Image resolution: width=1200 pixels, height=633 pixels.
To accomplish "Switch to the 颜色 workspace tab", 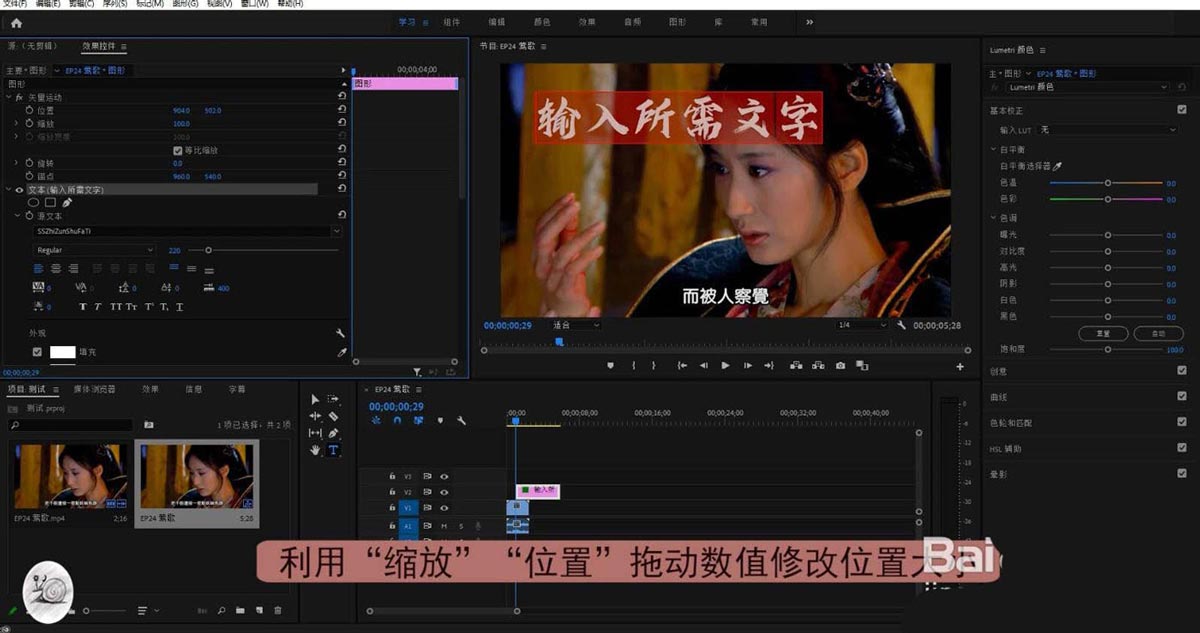I will [541, 22].
